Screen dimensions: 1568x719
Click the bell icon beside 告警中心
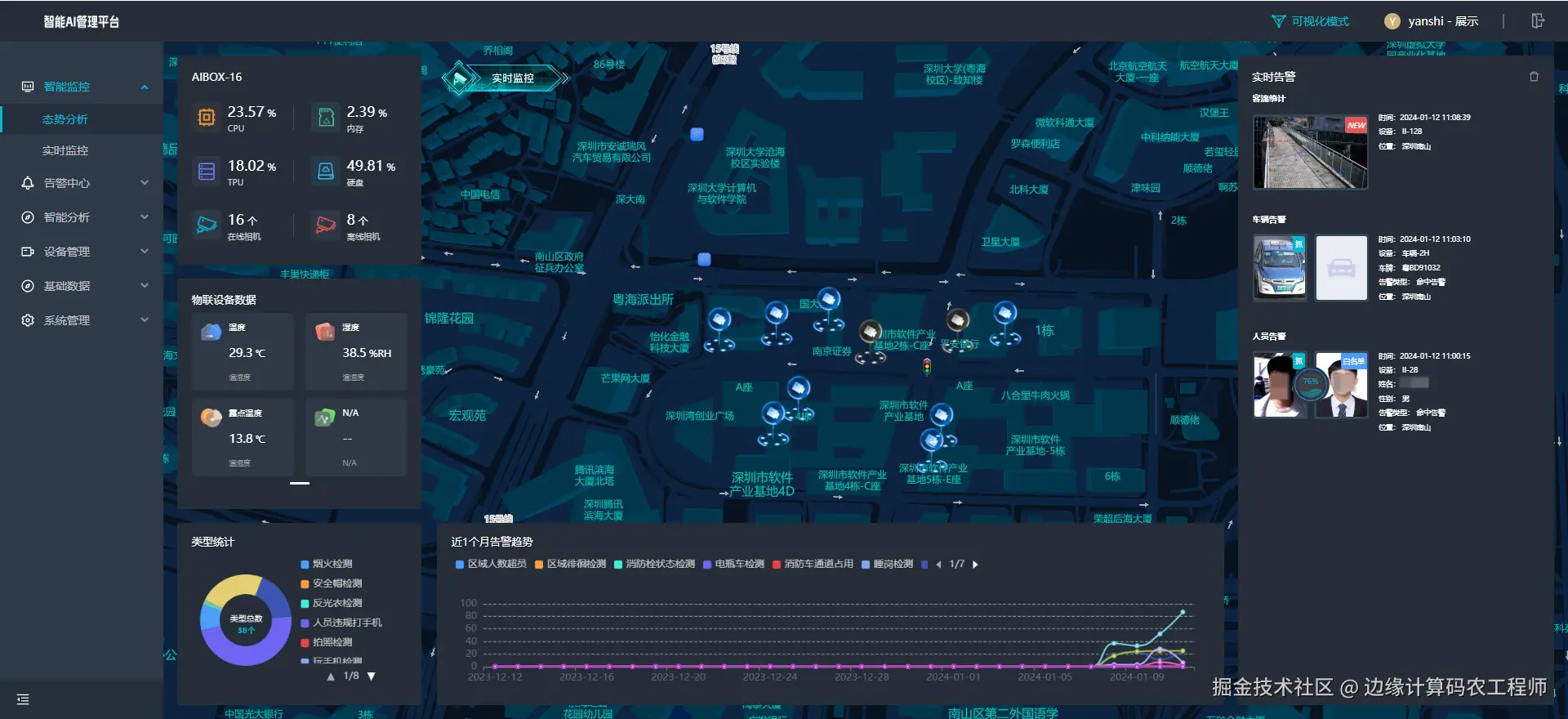tap(28, 183)
